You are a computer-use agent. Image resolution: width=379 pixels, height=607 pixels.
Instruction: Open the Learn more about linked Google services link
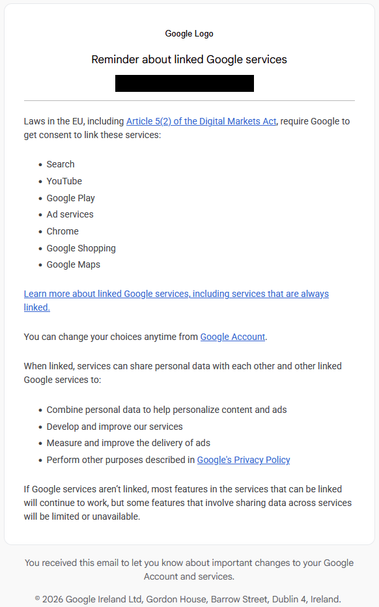pyautogui.click(x=176, y=300)
